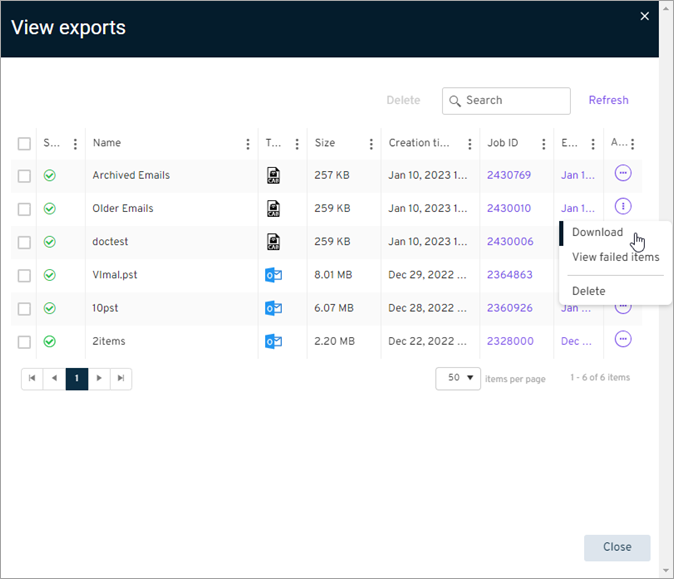The width and height of the screenshot is (674, 579).
Task: Open Job ID 2430010 link
Action: [509, 208]
